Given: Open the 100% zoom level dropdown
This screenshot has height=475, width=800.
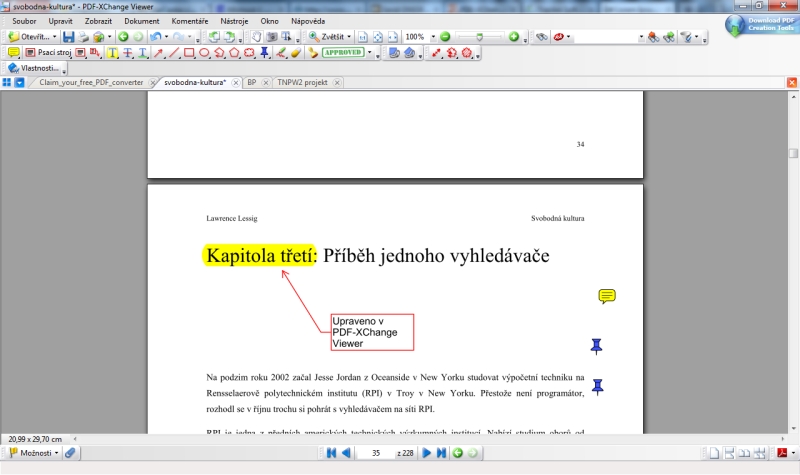Looking at the screenshot, I should [x=433, y=37].
